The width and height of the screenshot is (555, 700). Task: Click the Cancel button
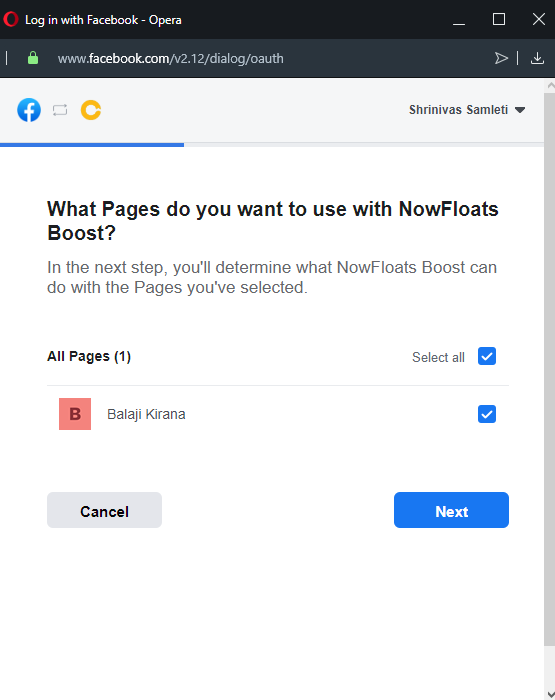click(104, 510)
